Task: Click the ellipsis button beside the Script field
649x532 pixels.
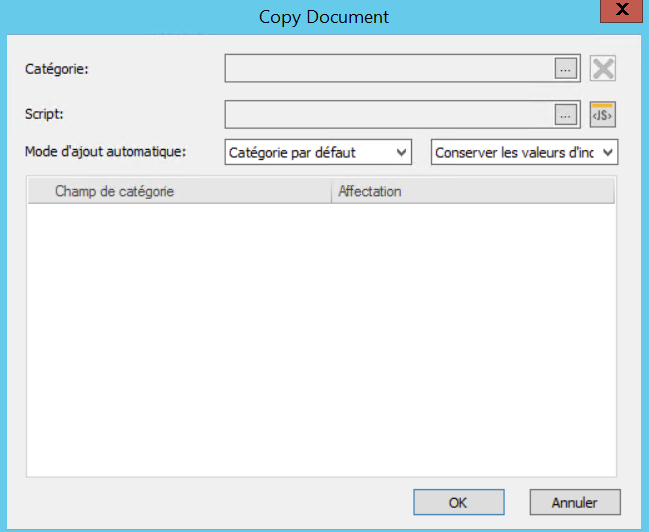Action: [566, 115]
